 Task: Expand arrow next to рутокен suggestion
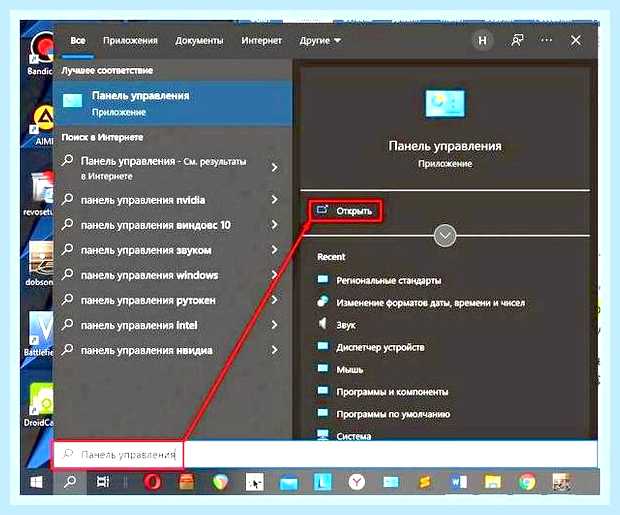275,300
